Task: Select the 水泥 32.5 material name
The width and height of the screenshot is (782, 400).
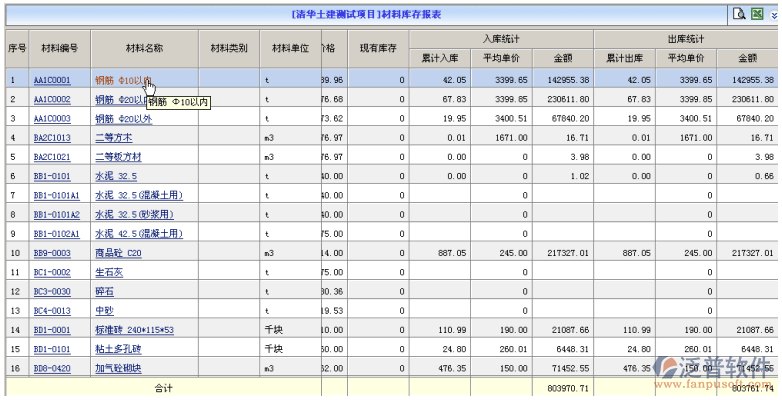Action: [116, 176]
